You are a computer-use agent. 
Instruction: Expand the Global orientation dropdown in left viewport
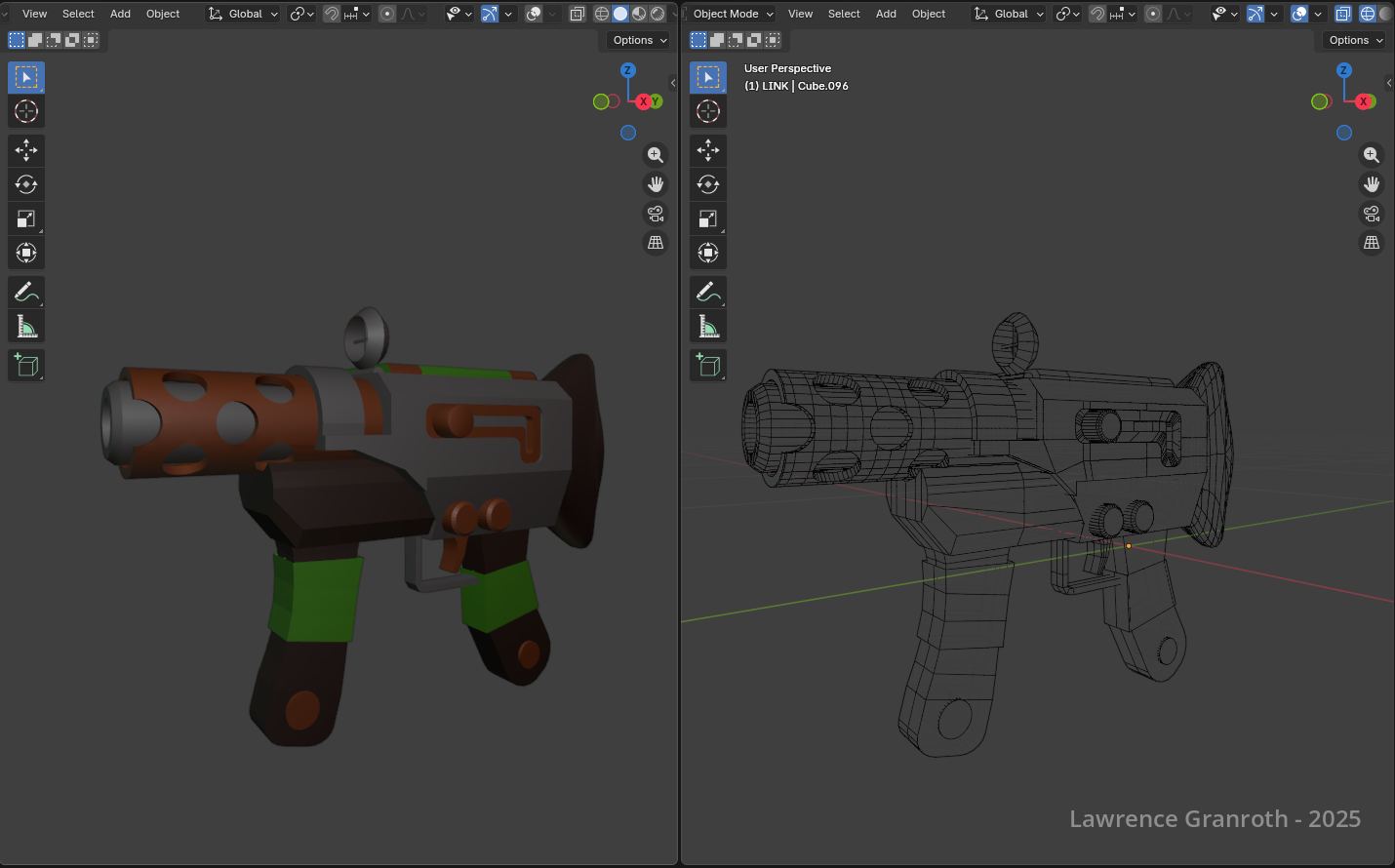[x=244, y=14]
